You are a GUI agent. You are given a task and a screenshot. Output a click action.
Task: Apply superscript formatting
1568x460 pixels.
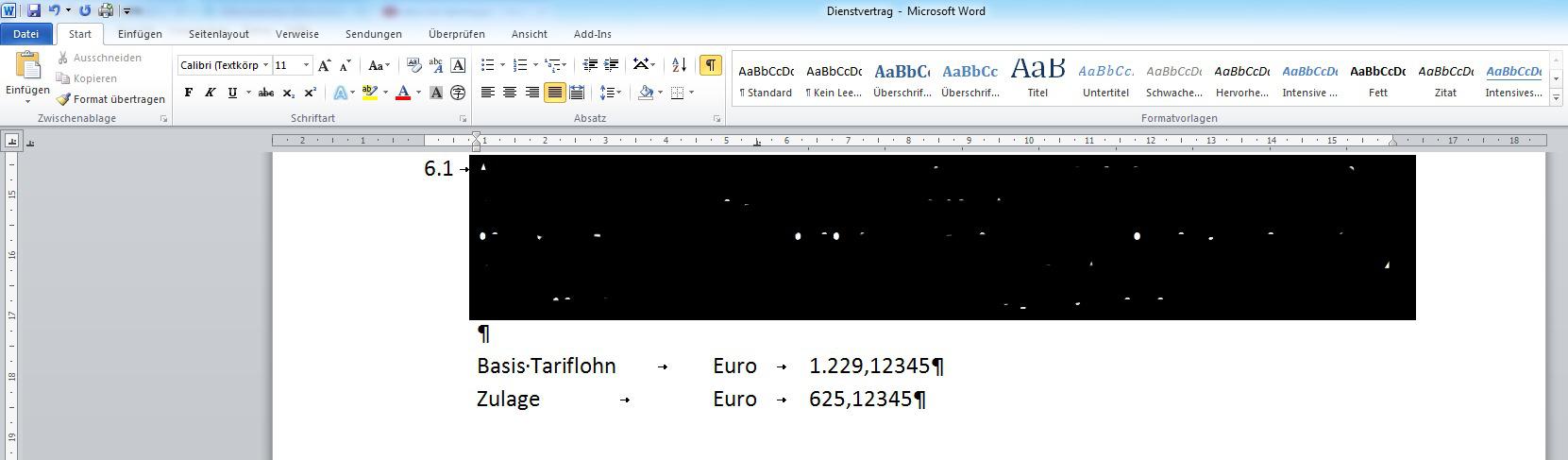pyautogui.click(x=310, y=93)
